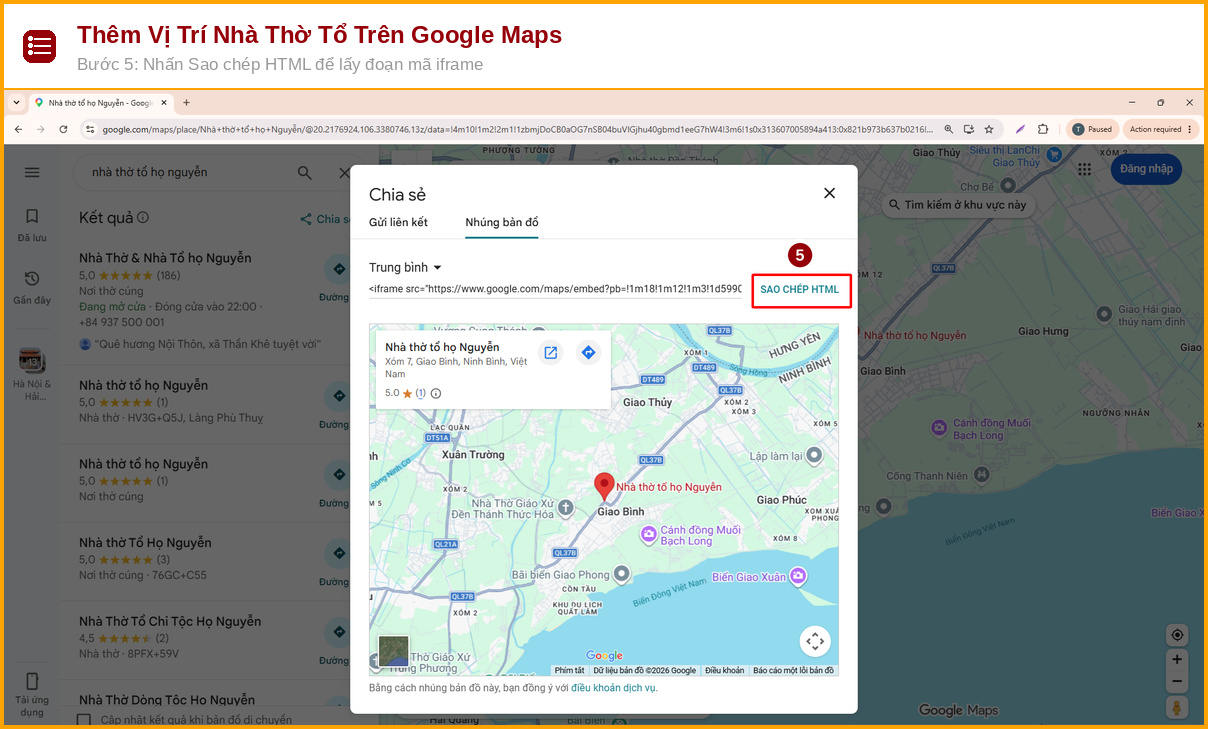
Task: Click directions icon for Nhà Thờ & Nhà Tổ
Action: click(337, 270)
